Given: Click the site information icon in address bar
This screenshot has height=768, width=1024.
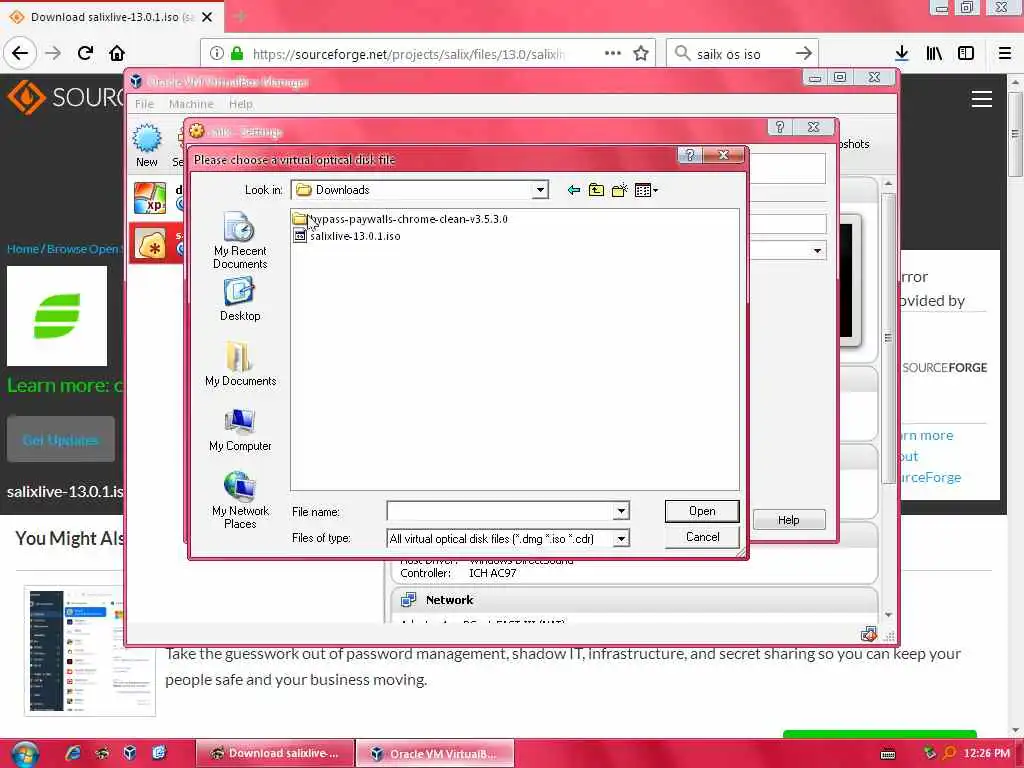Looking at the screenshot, I should [x=217, y=54].
